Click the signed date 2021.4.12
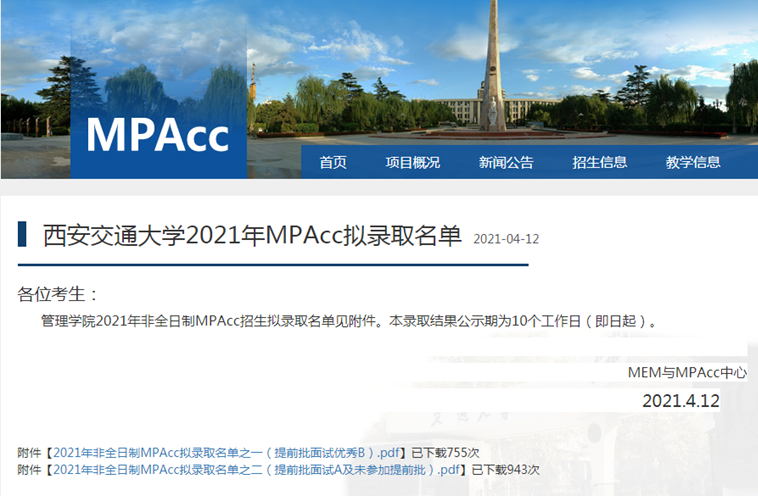Image resolution: width=758 pixels, height=498 pixels. [x=681, y=401]
